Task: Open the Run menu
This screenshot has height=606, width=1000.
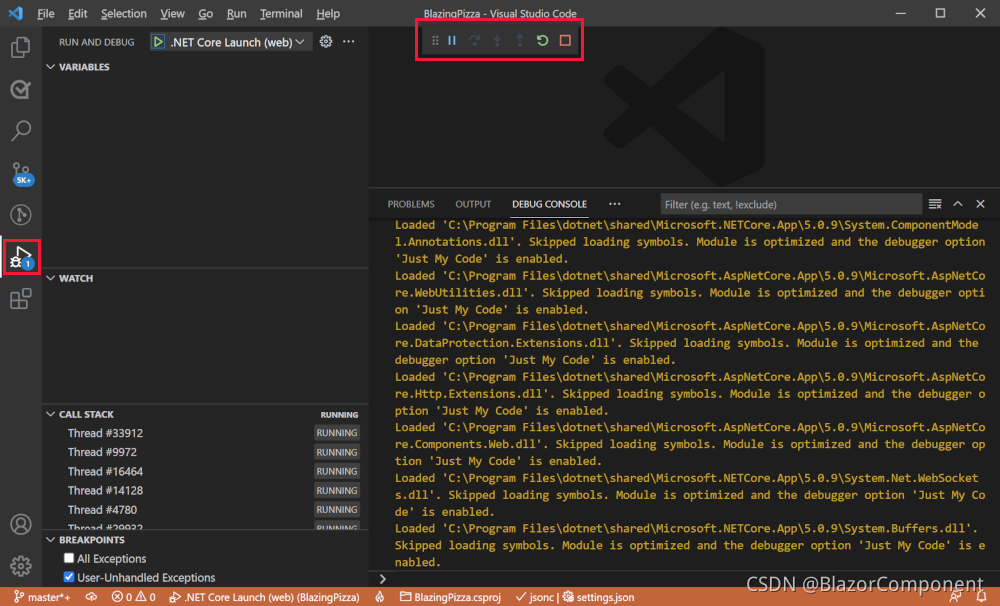Action: 236,13
